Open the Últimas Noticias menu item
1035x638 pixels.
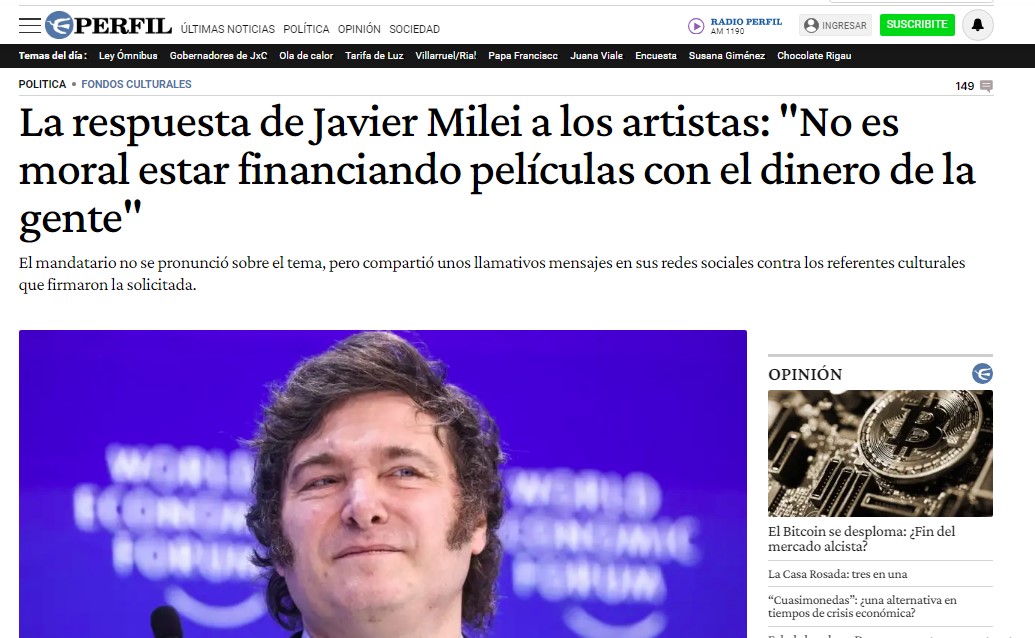click(x=228, y=29)
